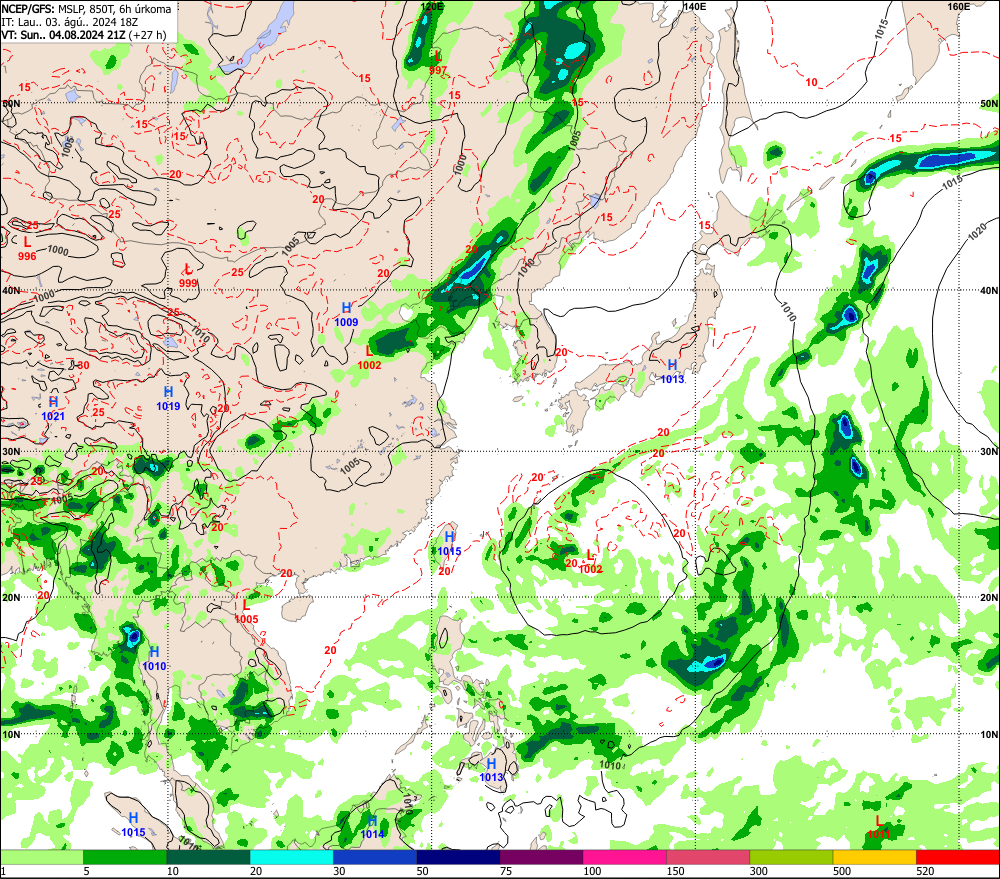The image size is (1000, 879).
Task: Select the blue 30–50 legend swatch
Action: (x=374, y=857)
